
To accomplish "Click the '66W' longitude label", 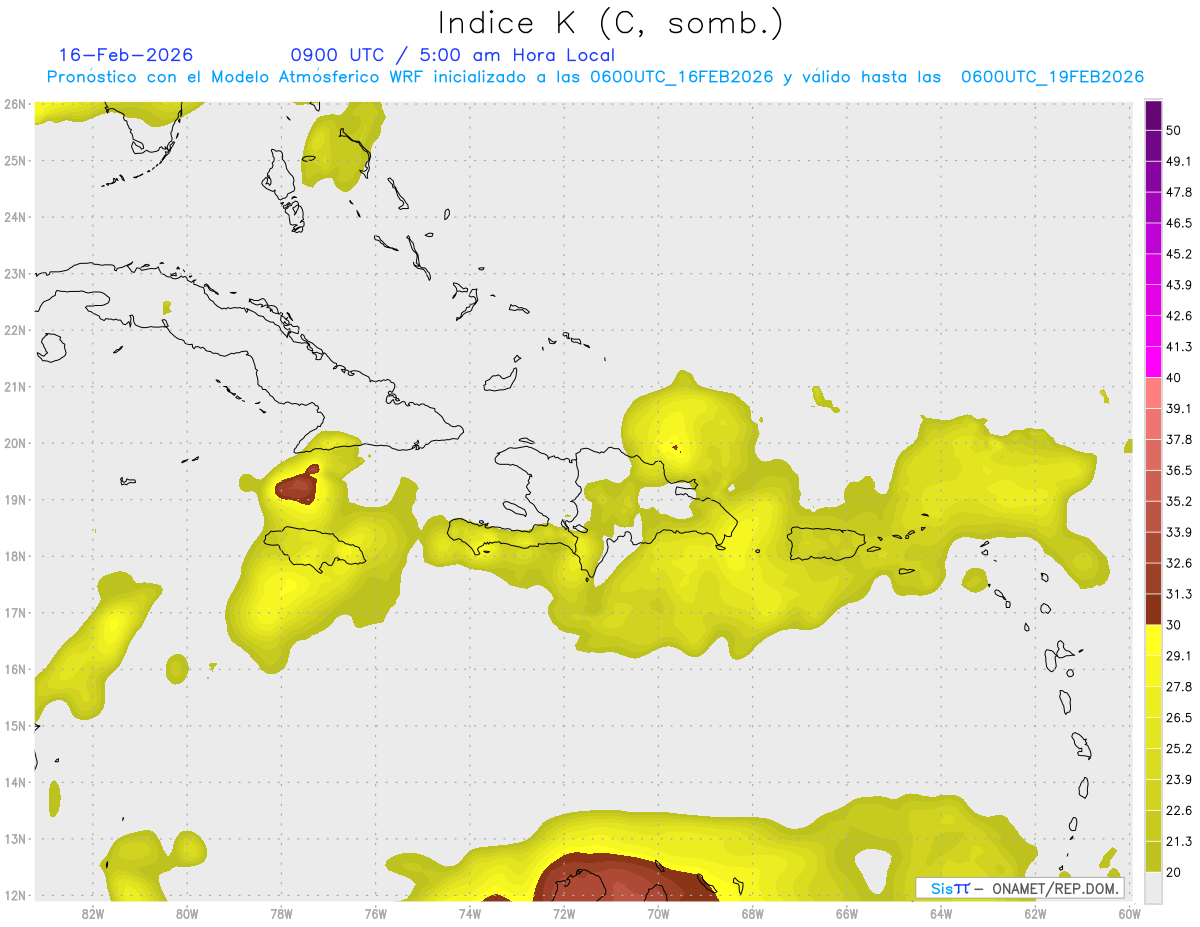I will click(846, 913).
